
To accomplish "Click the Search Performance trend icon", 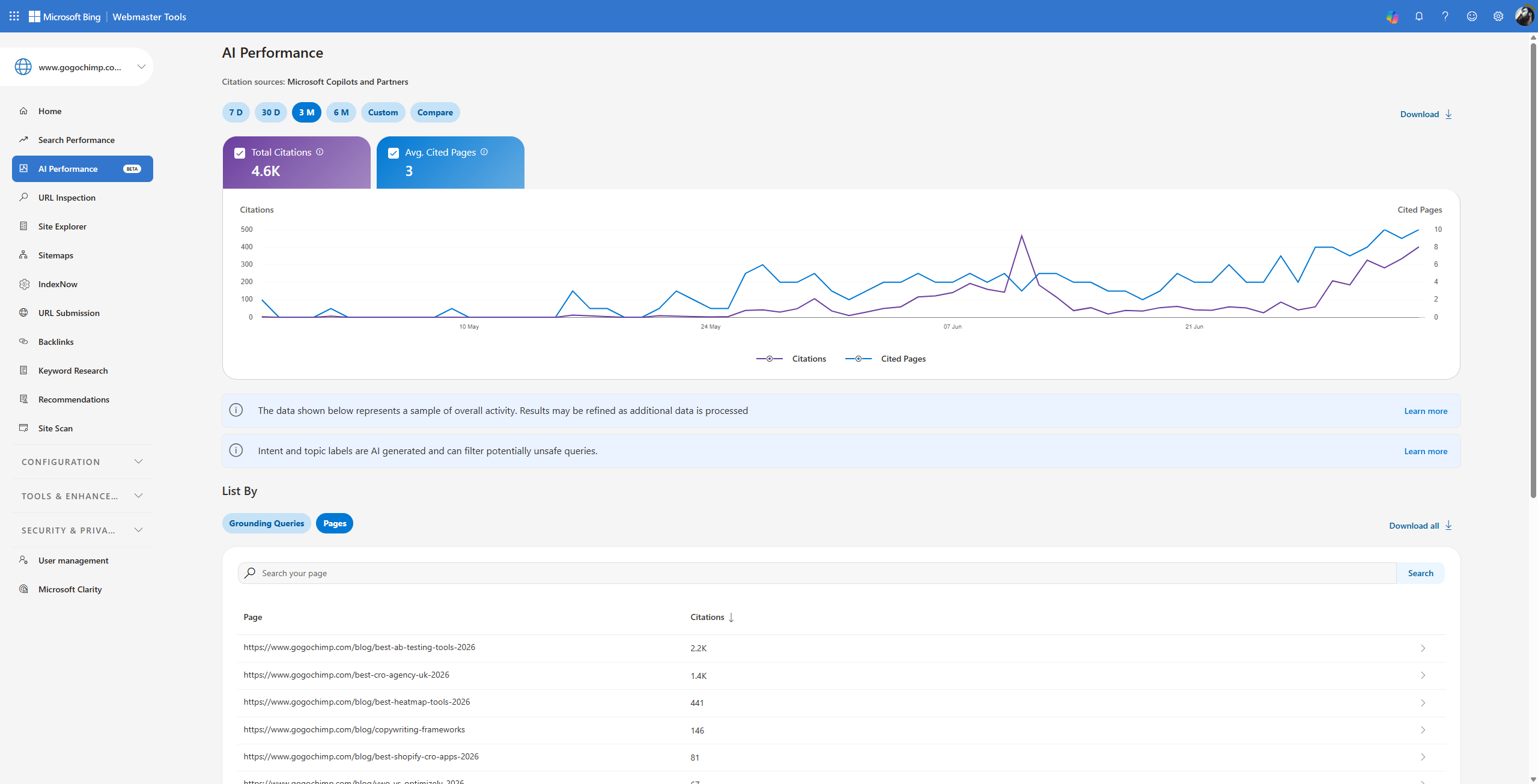I will point(23,139).
